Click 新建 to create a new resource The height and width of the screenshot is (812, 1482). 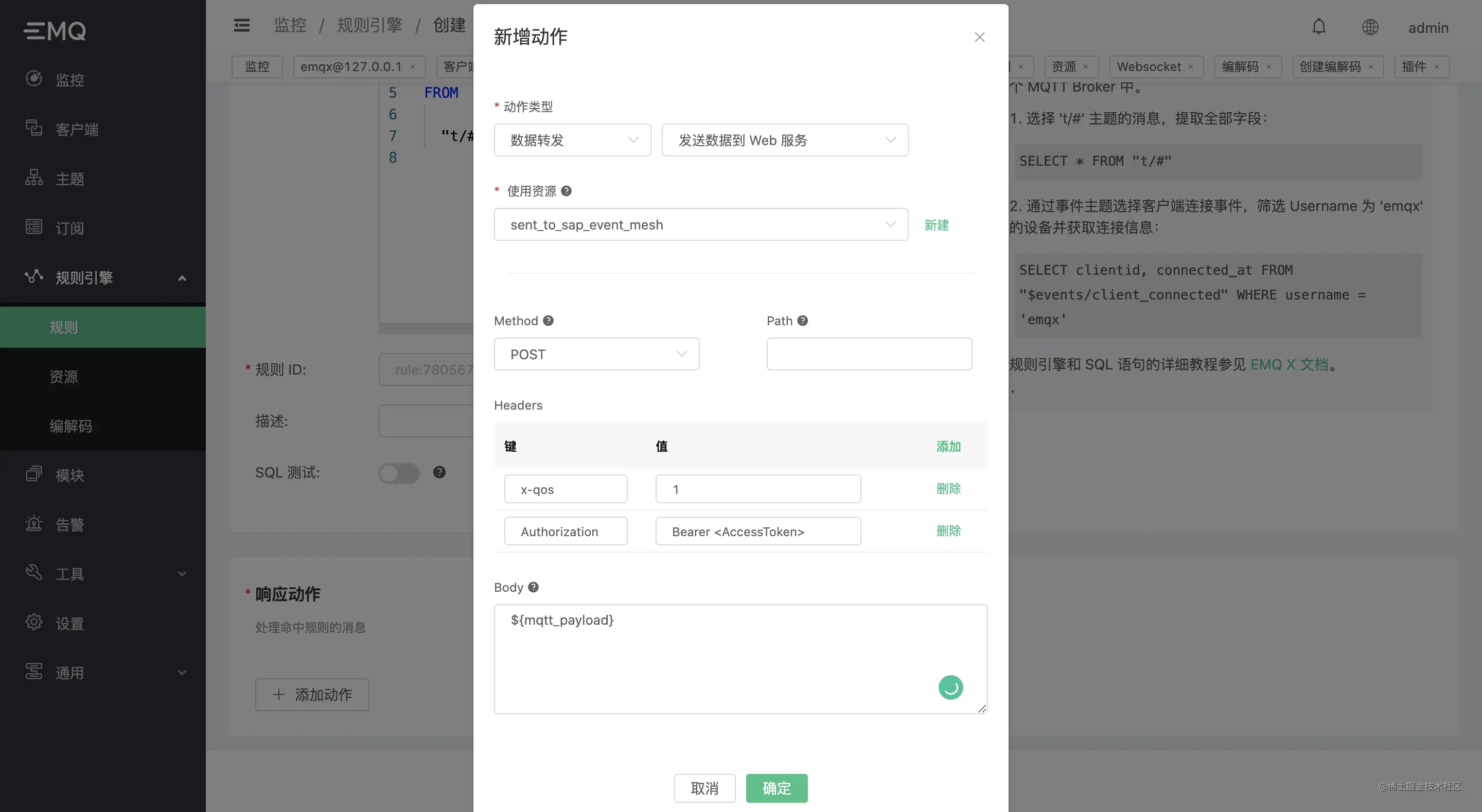[x=937, y=225]
